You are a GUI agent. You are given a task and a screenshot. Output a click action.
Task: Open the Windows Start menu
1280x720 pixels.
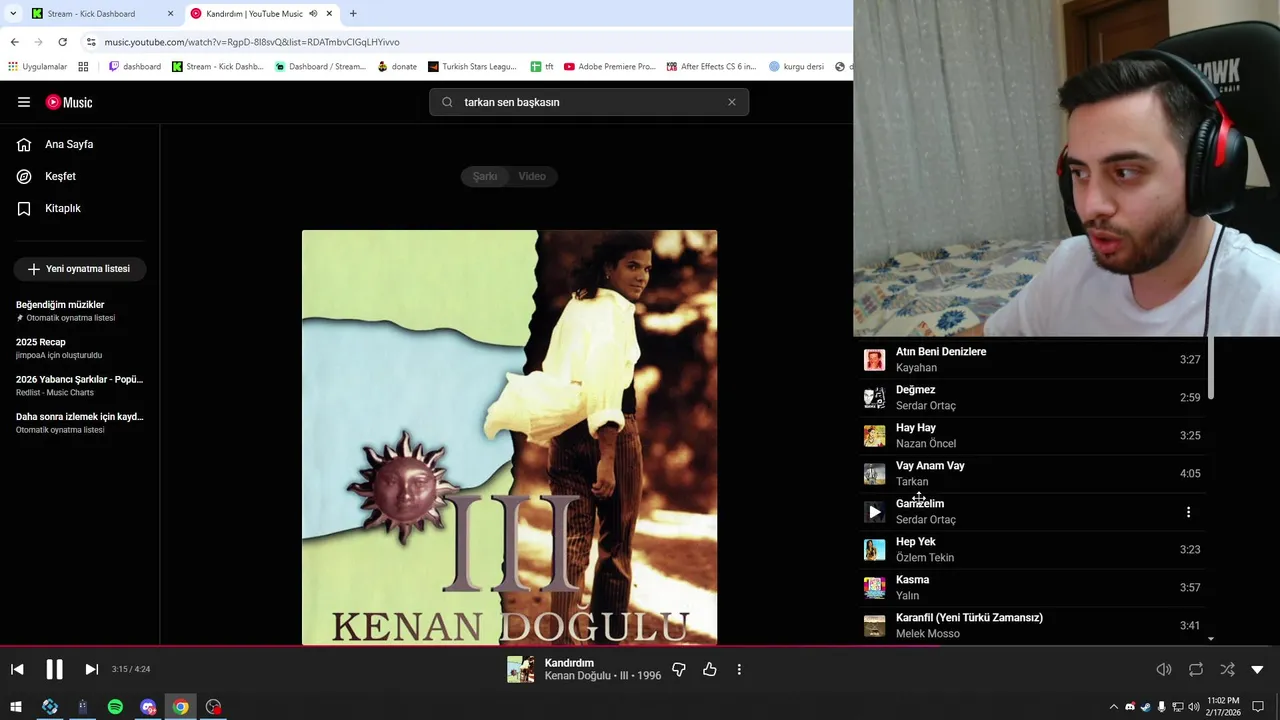tap(16, 707)
